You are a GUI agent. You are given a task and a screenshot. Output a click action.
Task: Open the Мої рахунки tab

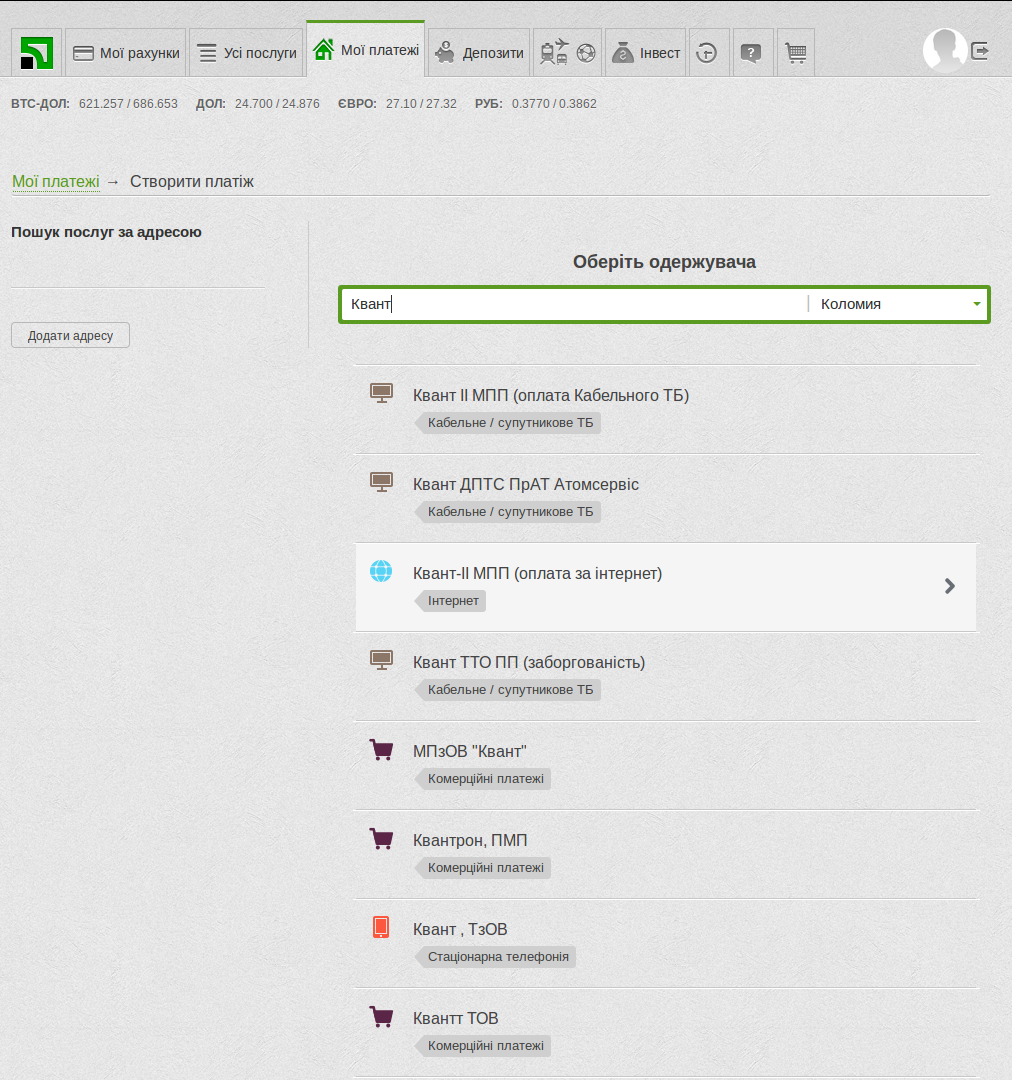pos(126,53)
